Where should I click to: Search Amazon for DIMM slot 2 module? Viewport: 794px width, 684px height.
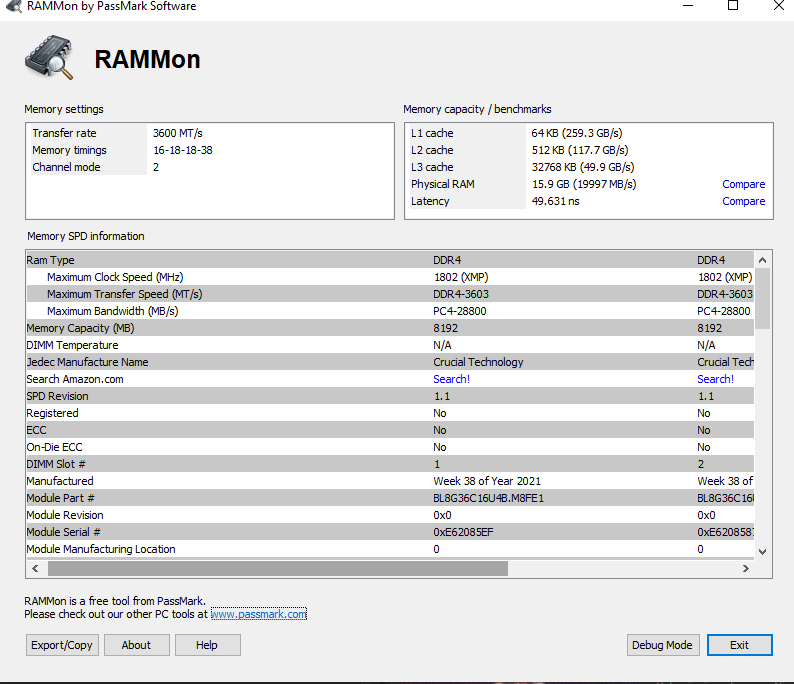coord(715,379)
